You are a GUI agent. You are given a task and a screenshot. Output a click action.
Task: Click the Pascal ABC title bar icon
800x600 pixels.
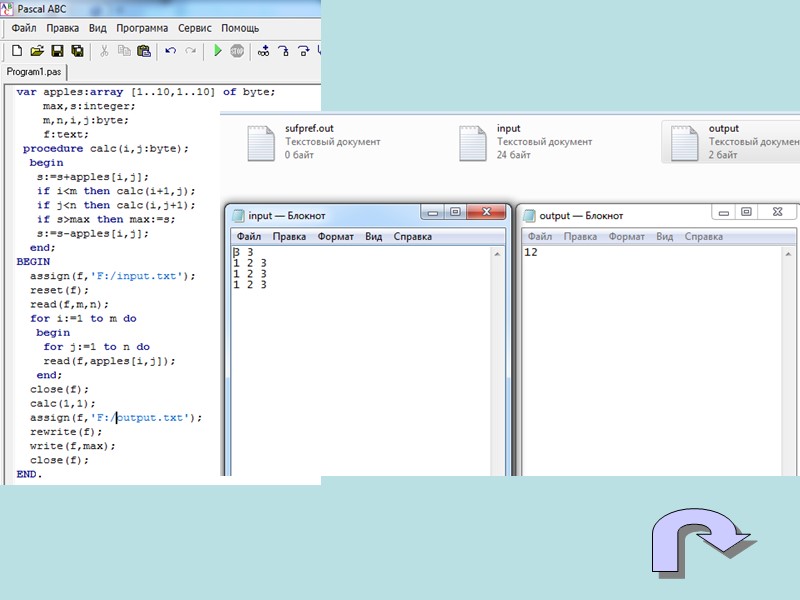7,9
